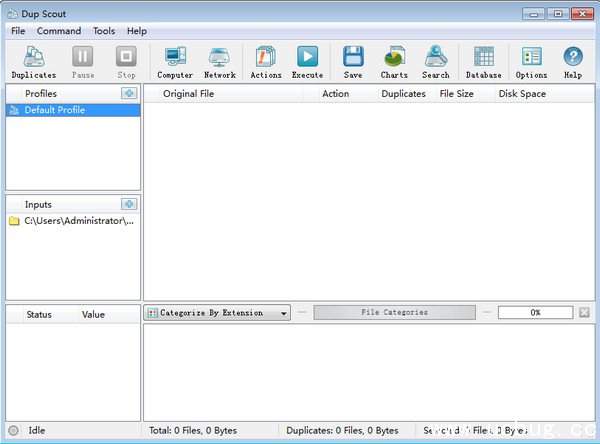Open the Computer search icon

[x=175, y=61]
